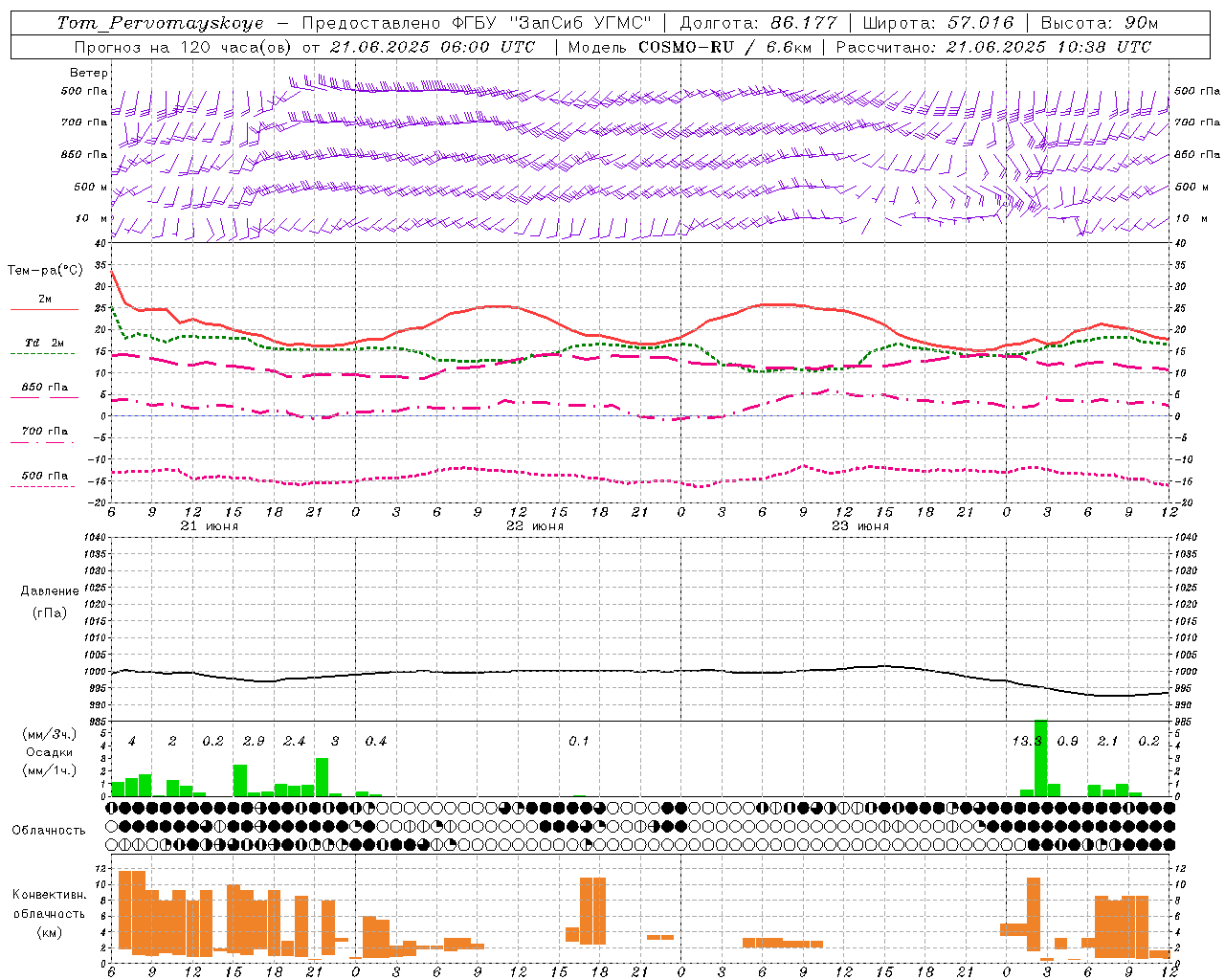This screenshot has width=1225, height=980.
Task: Click the Облачность panel label
Action: (x=49, y=830)
